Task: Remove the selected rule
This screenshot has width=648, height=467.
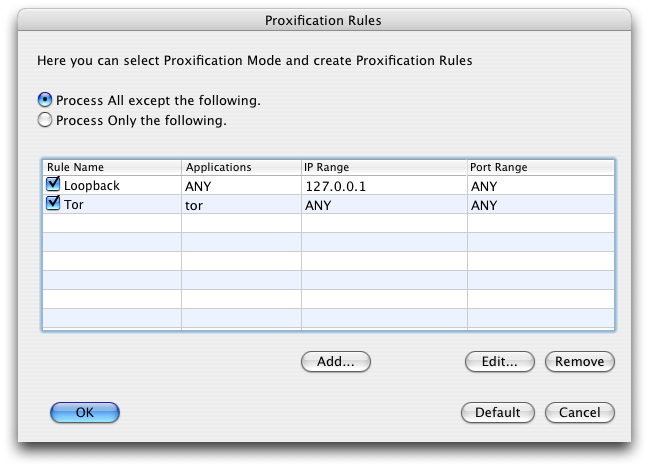Action: pyautogui.click(x=579, y=362)
